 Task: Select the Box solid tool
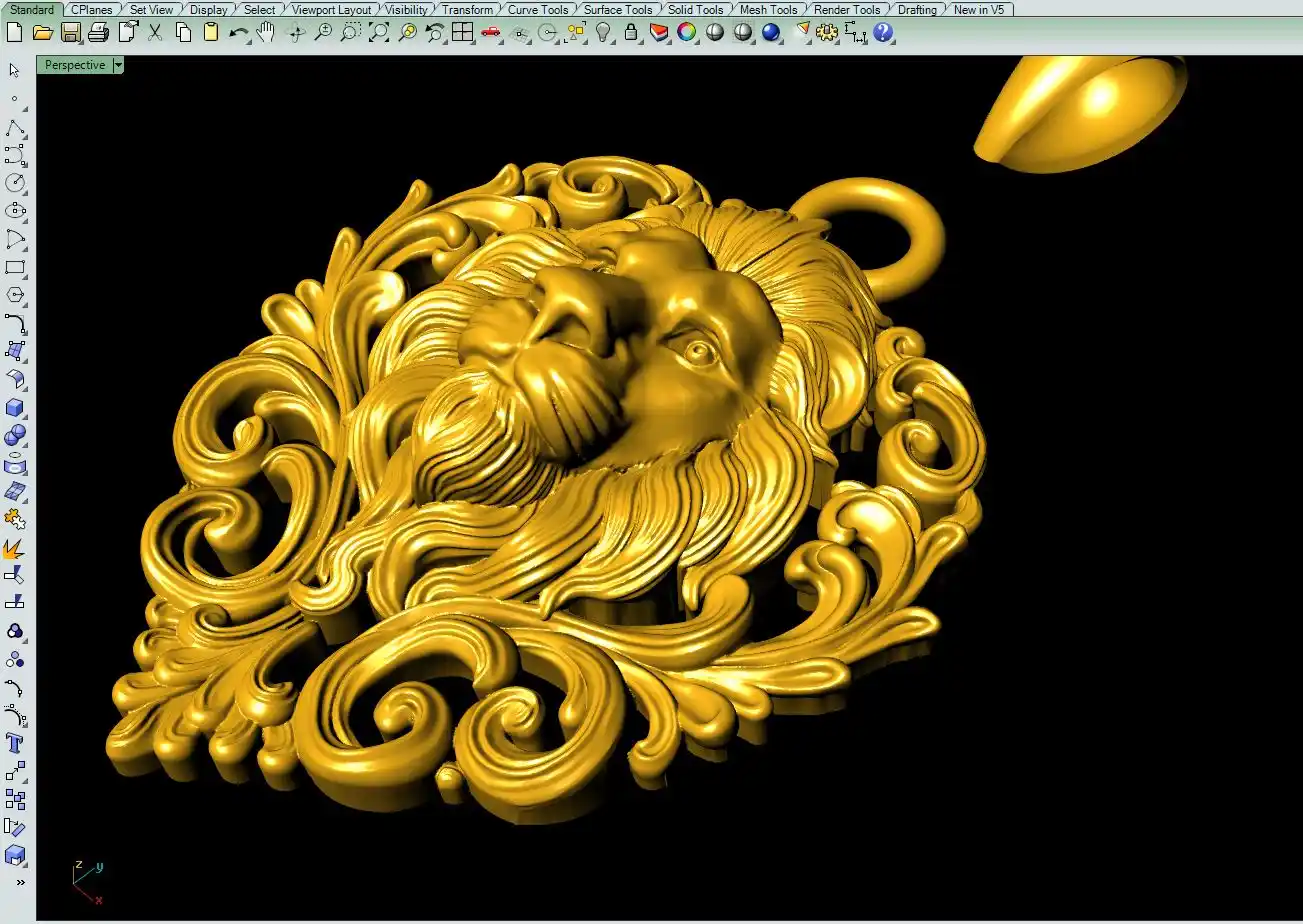click(x=14, y=407)
